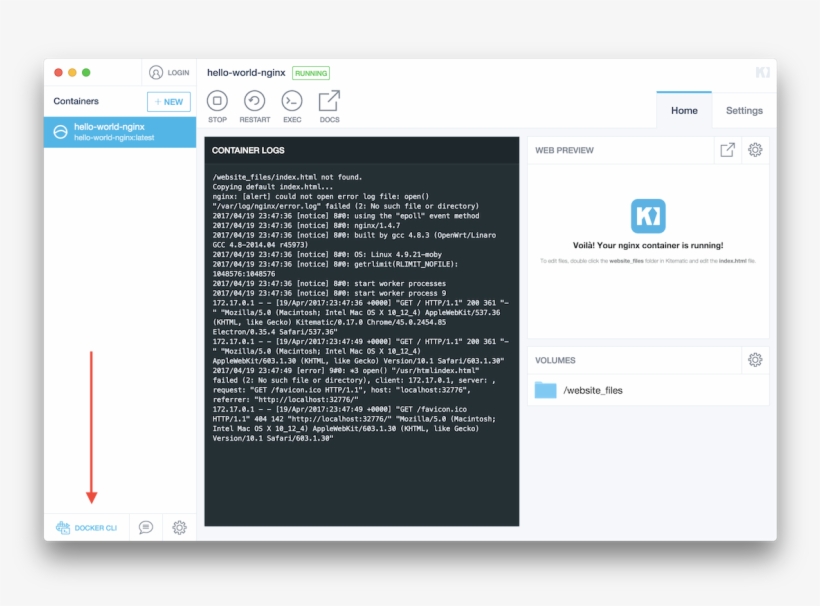Click the whale icon next to DOCKER CLI
The width and height of the screenshot is (820, 606).
tap(62, 527)
